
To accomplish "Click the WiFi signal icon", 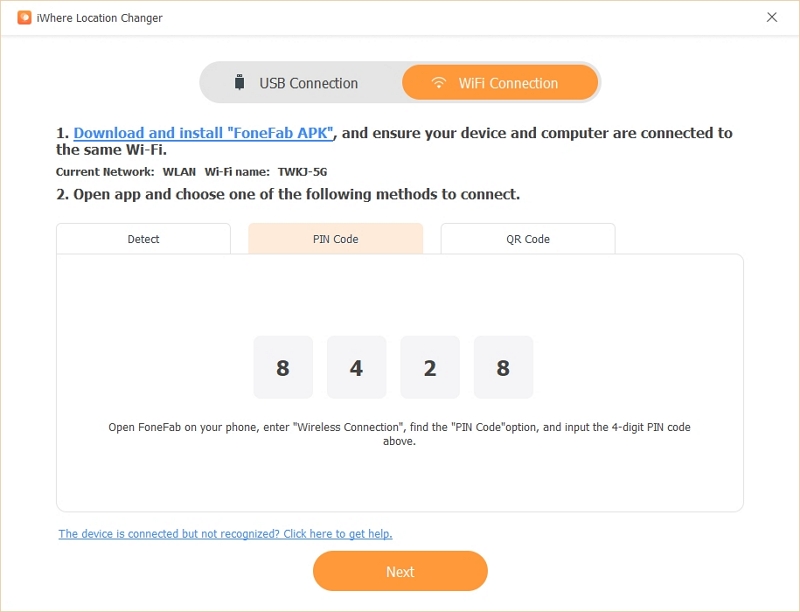I will pyautogui.click(x=438, y=82).
